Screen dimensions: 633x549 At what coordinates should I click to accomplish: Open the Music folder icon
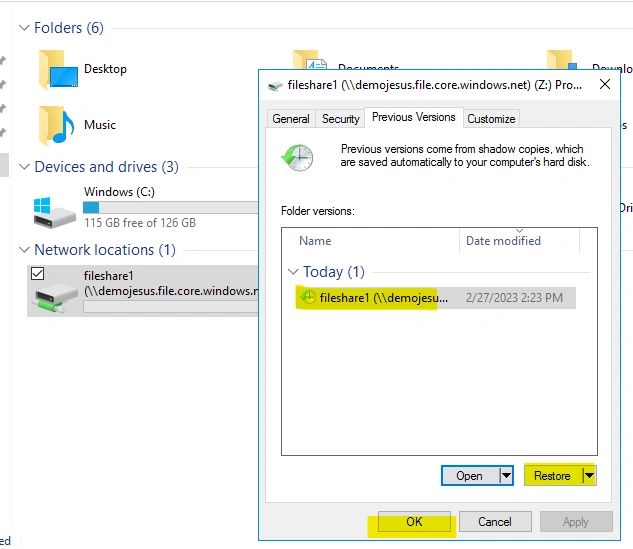click(x=57, y=125)
